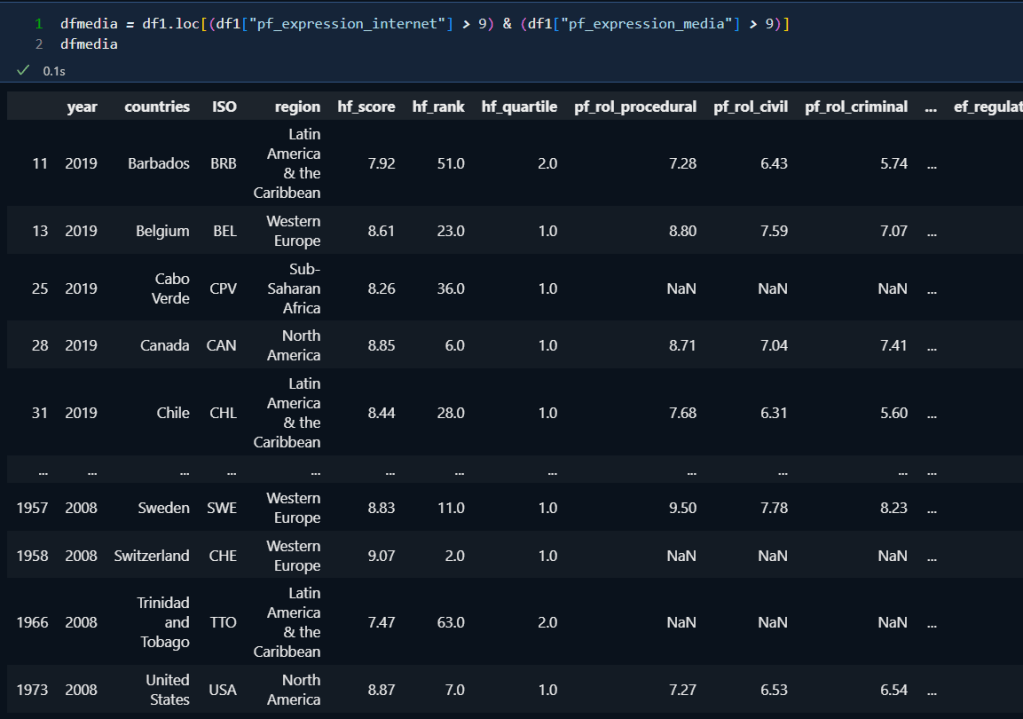Click the ISO column header
The image size is (1023, 719).
pos(224,107)
